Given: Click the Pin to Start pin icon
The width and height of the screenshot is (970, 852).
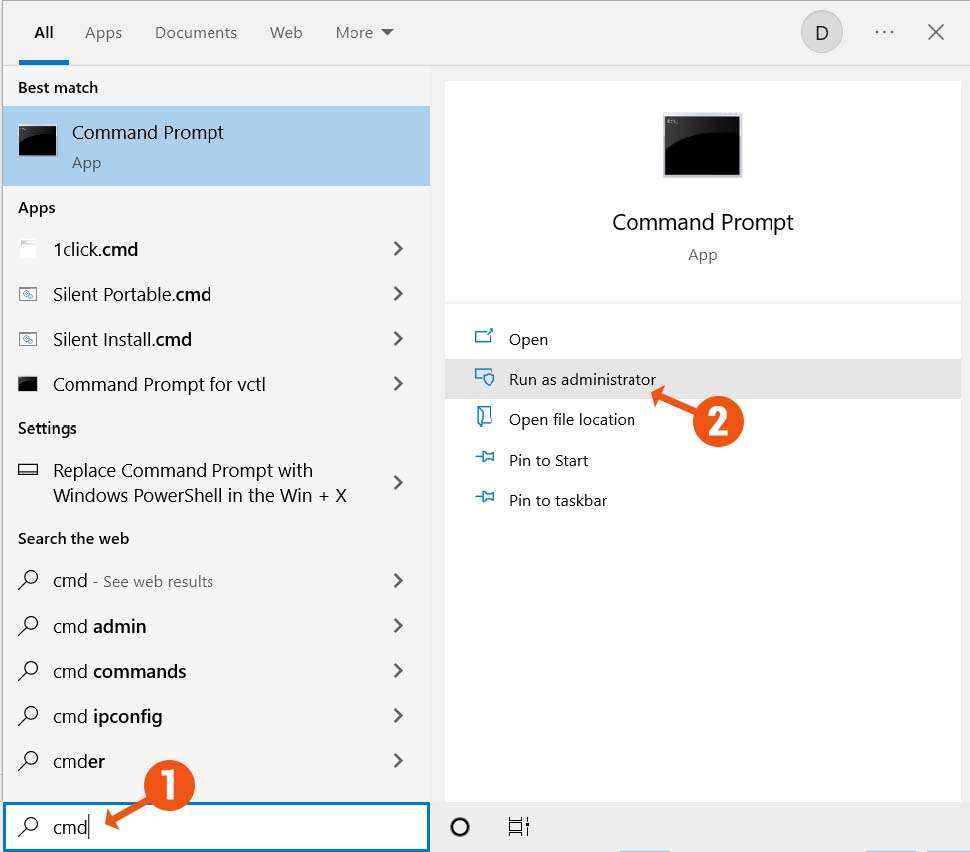Looking at the screenshot, I should [x=484, y=457].
